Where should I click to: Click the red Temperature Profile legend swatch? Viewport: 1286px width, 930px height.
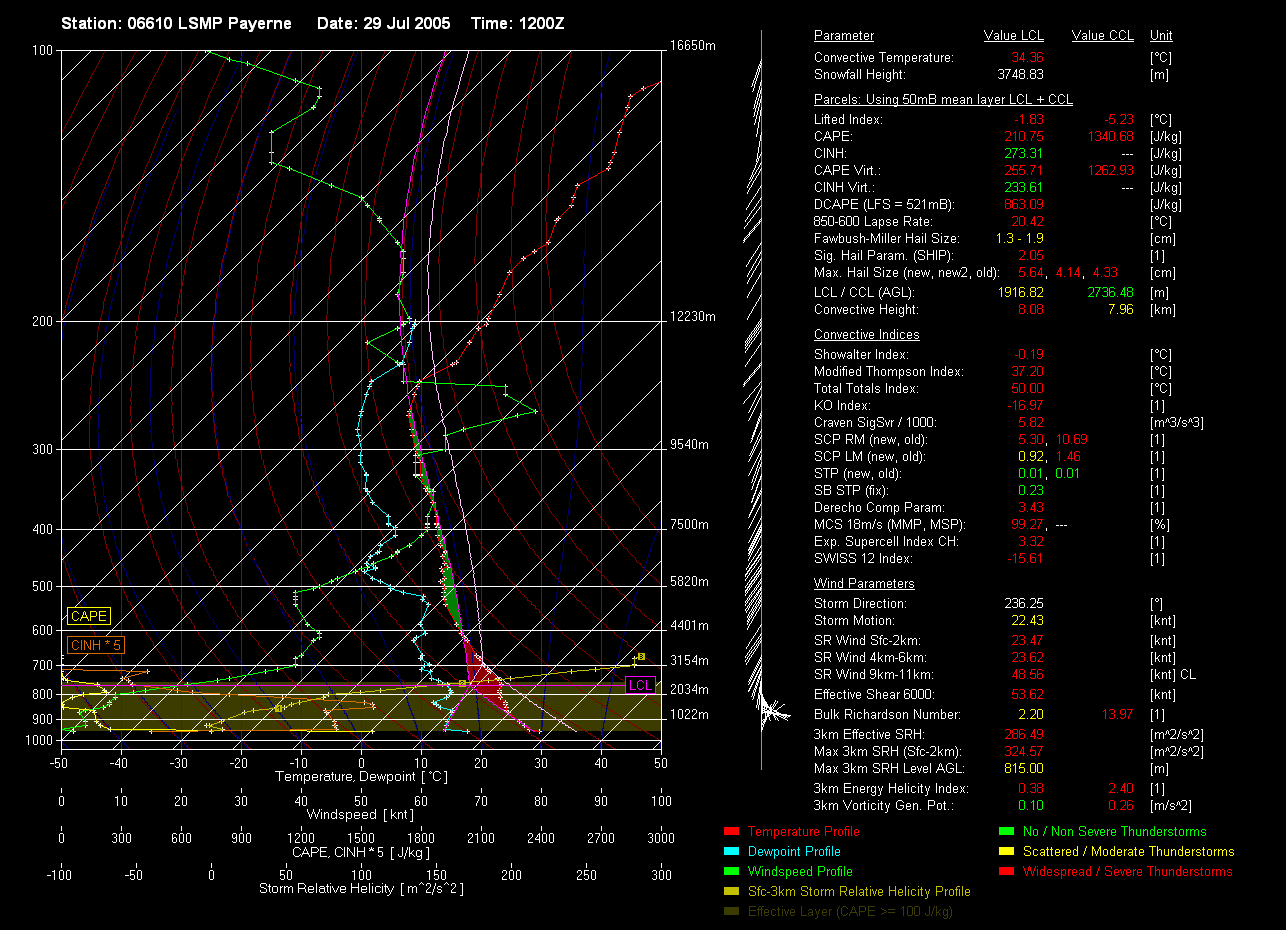(x=730, y=832)
